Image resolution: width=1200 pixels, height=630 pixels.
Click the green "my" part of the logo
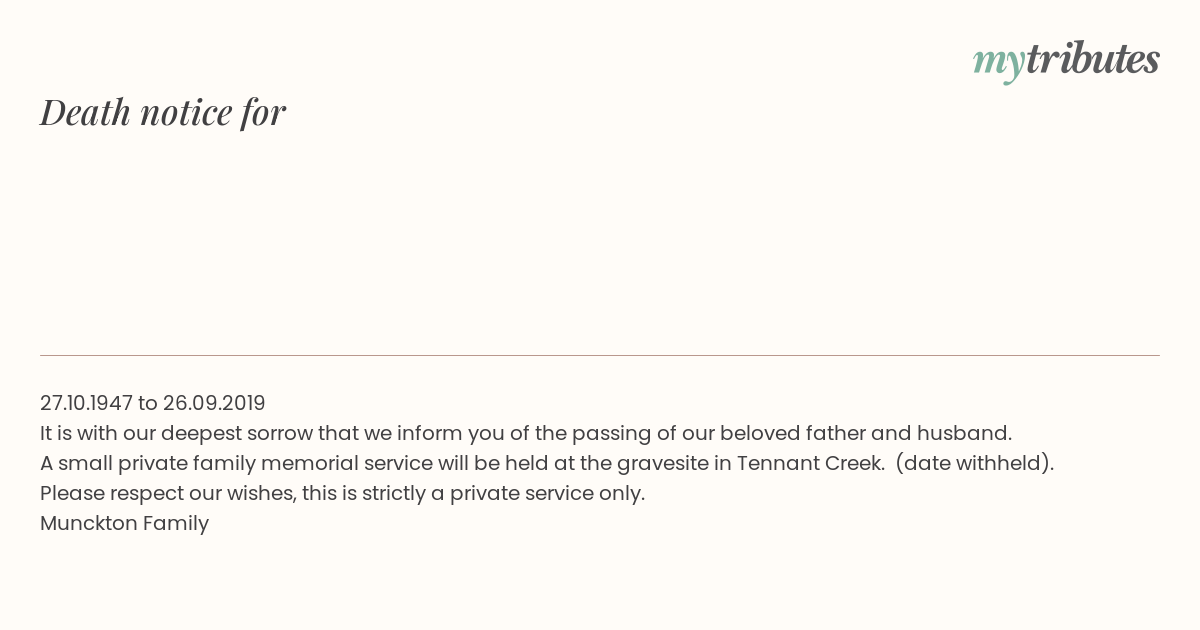(x=998, y=64)
